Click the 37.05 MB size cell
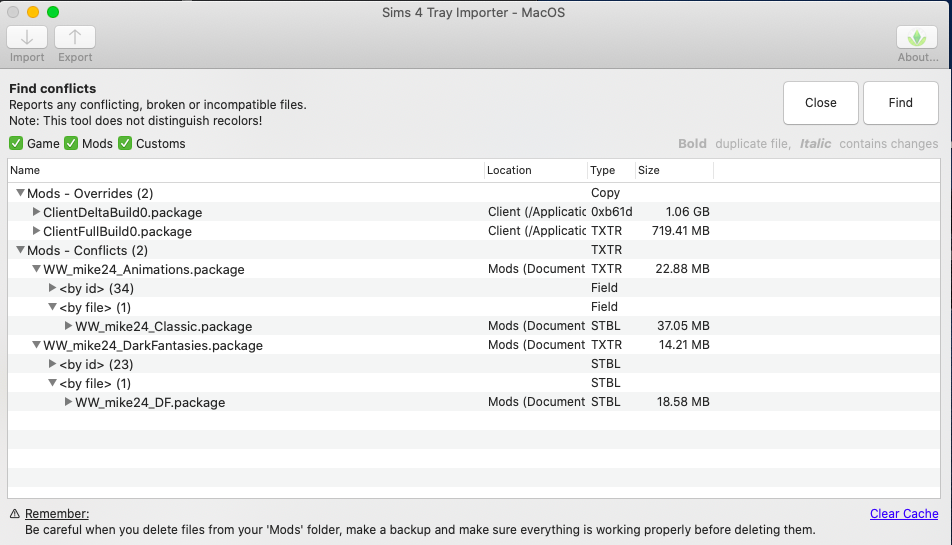The width and height of the screenshot is (952, 545). [x=683, y=326]
